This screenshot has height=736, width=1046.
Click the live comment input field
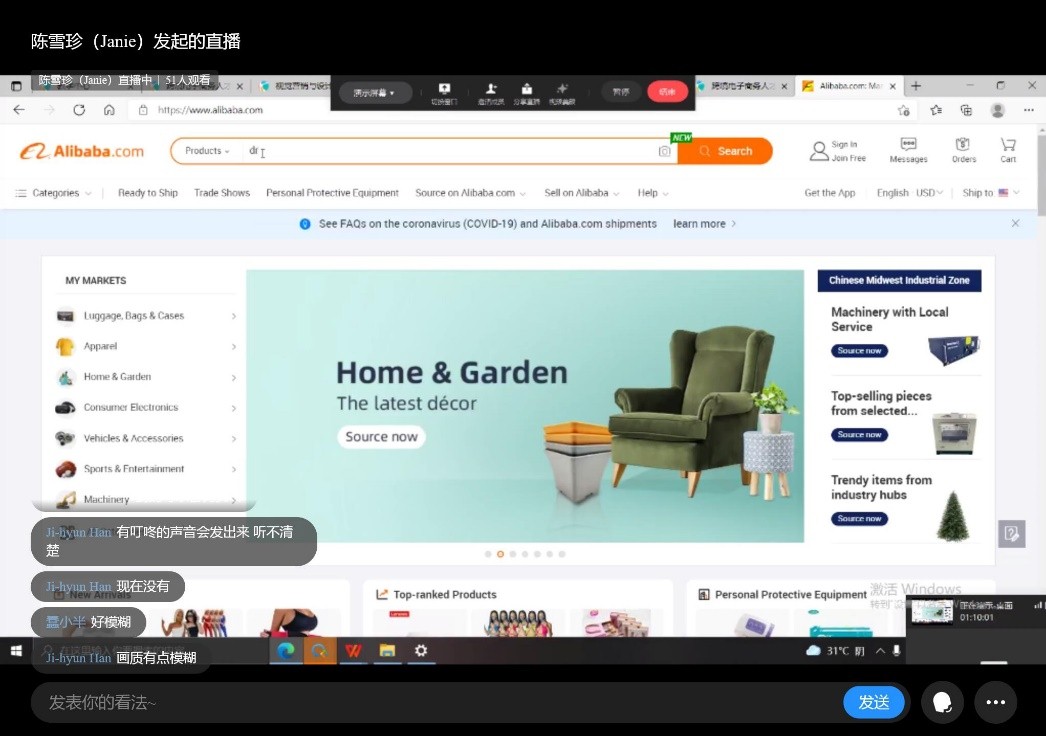point(430,702)
